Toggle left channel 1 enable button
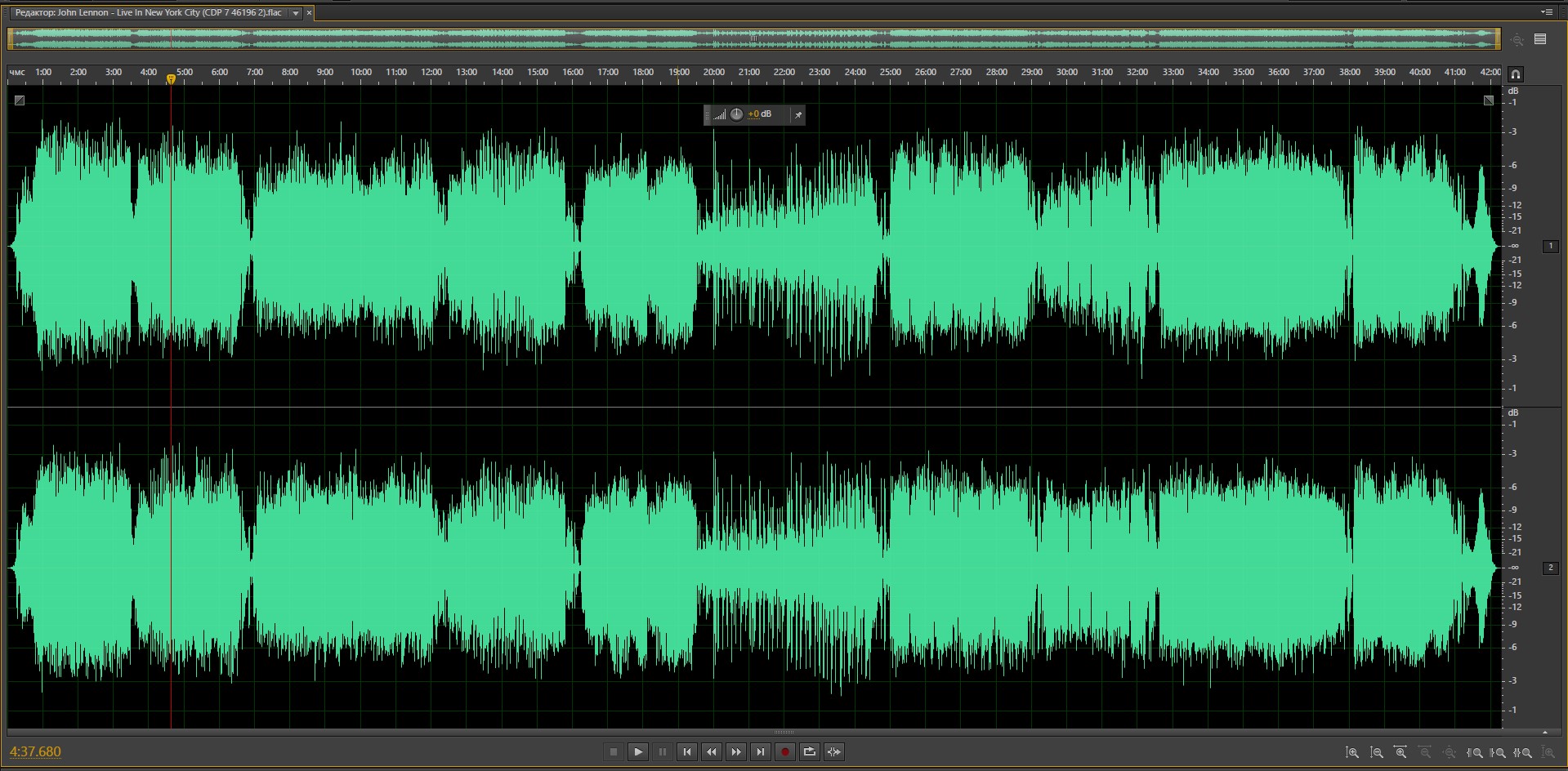This screenshot has width=1568, height=771. click(x=1550, y=246)
